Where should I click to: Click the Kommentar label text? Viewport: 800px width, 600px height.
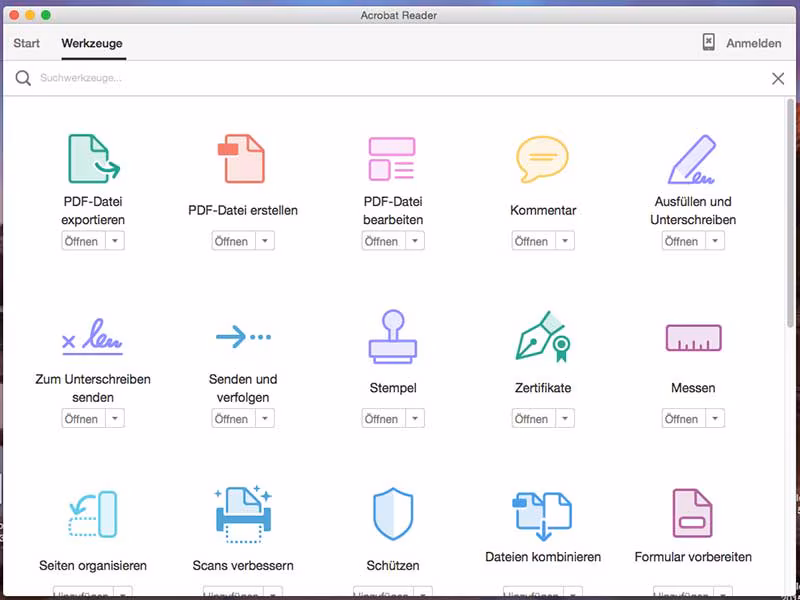[543, 210]
